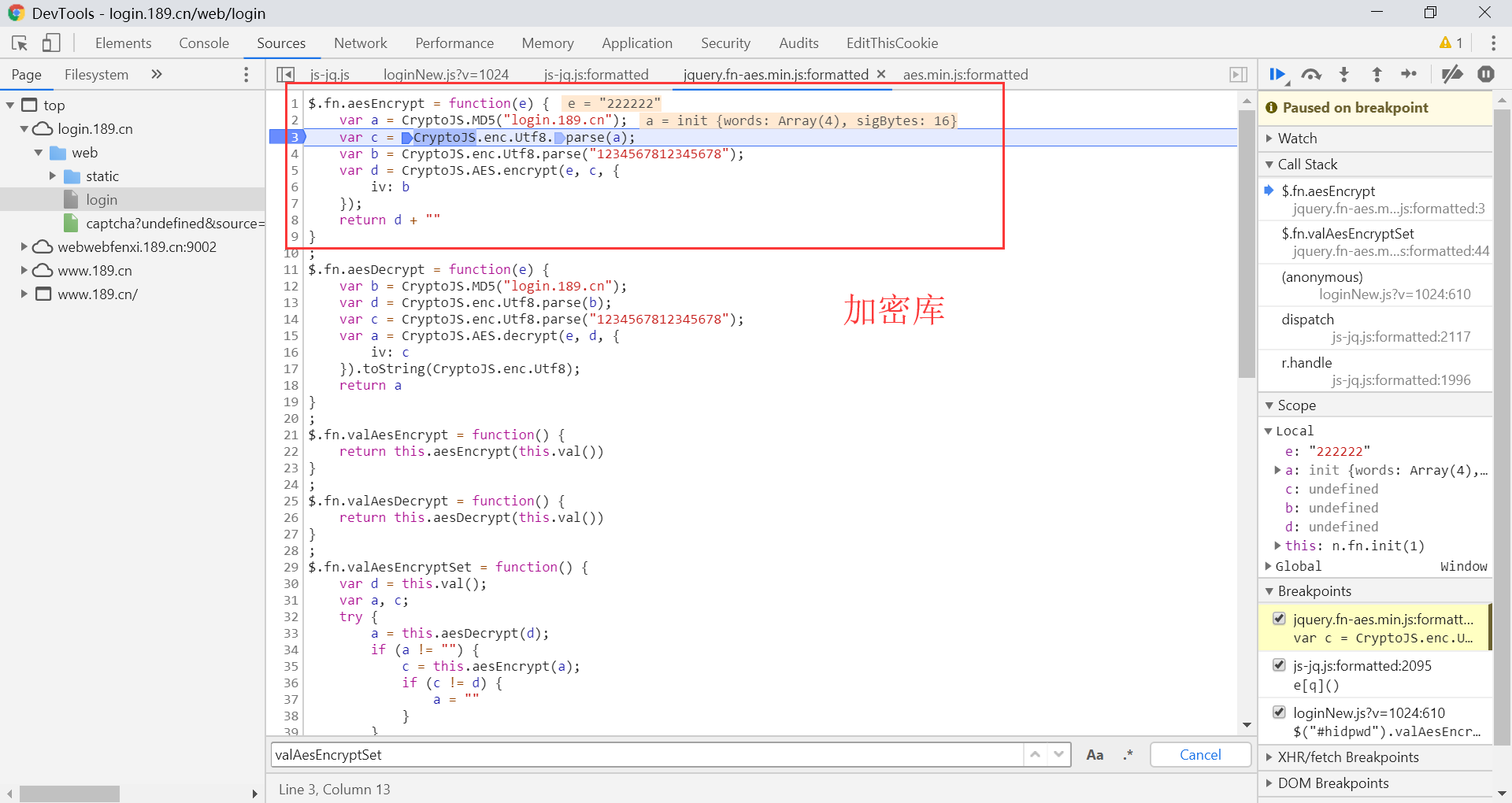Show more navigator tabs chevron

click(x=157, y=74)
